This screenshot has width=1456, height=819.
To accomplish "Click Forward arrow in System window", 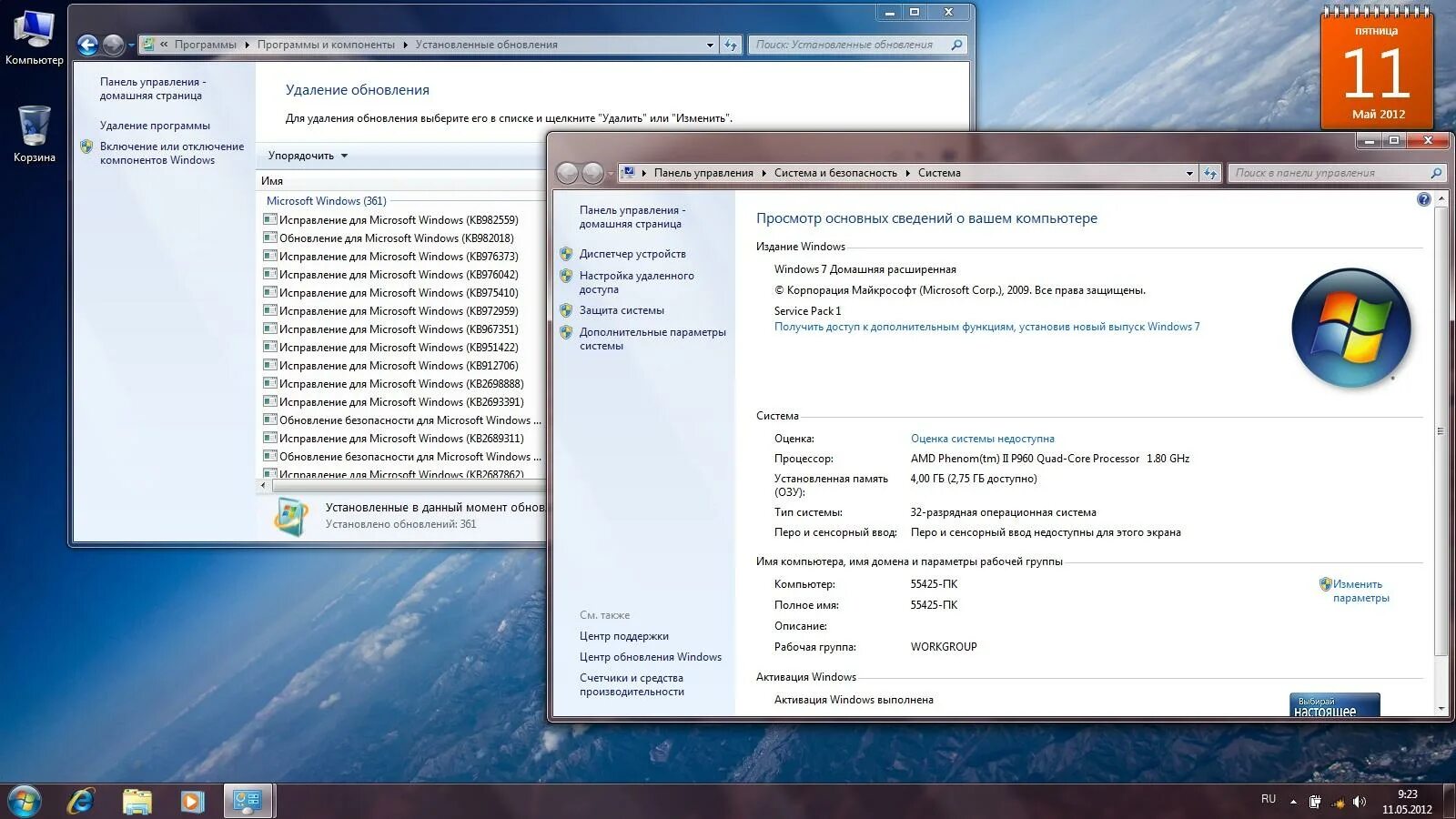I will click(x=592, y=173).
